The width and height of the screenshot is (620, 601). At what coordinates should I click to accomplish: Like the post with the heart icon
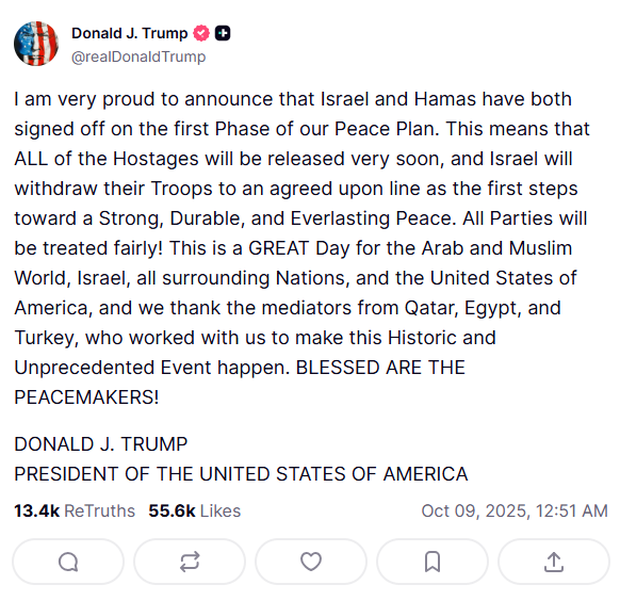(311, 562)
